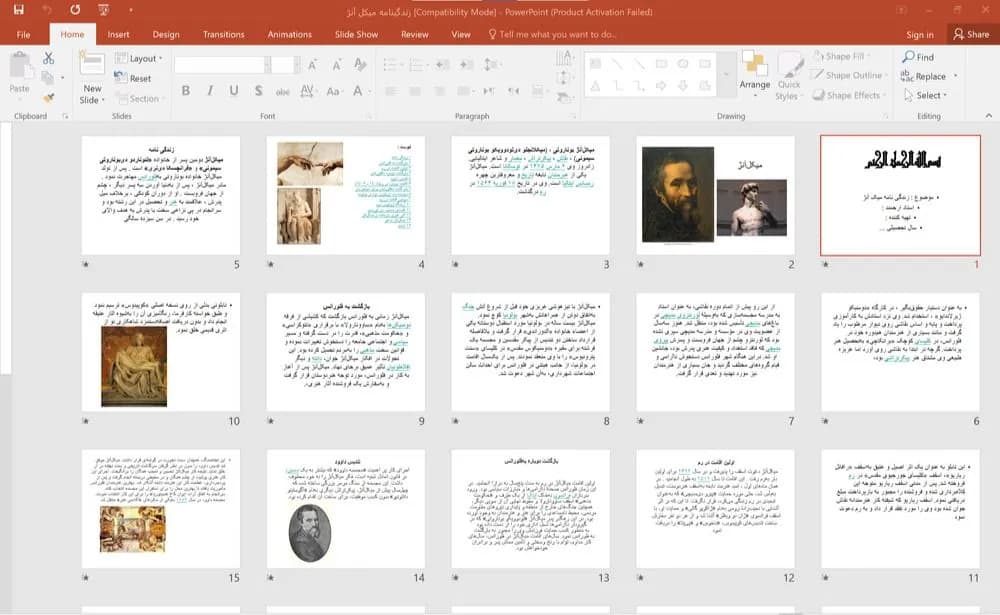Open Quick Styles gallery

pyautogui.click(x=789, y=77)
